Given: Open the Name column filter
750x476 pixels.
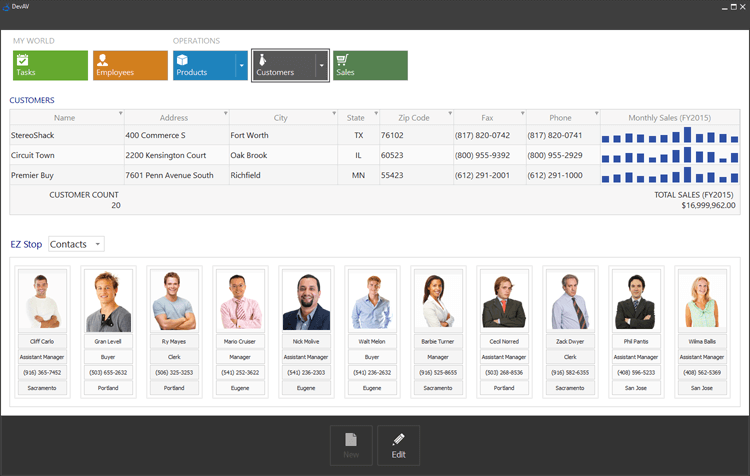Looking at the screenshot, I should pos(121,114).
